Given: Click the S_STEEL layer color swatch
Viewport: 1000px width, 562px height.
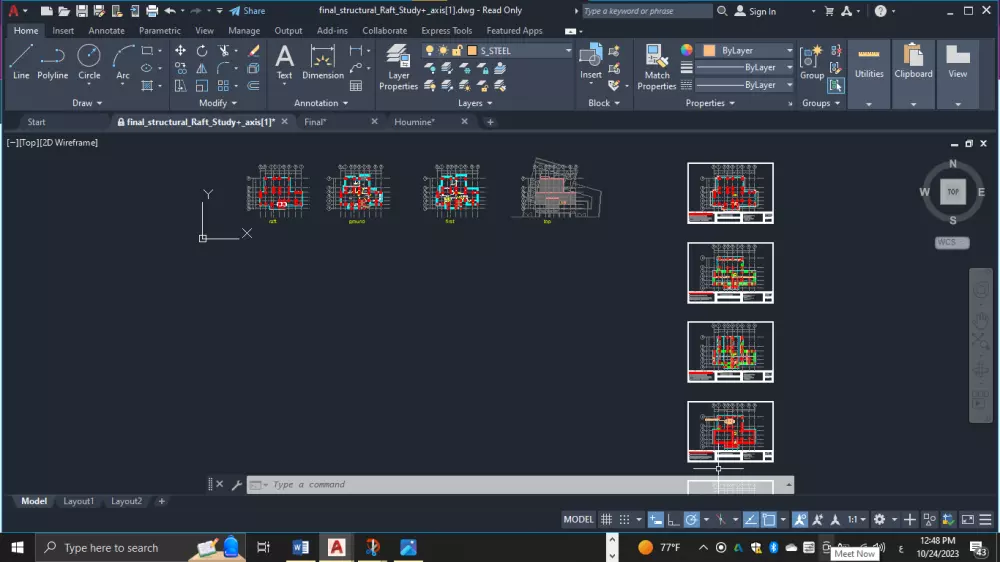Looking at the screenshot, I should 472,50.
